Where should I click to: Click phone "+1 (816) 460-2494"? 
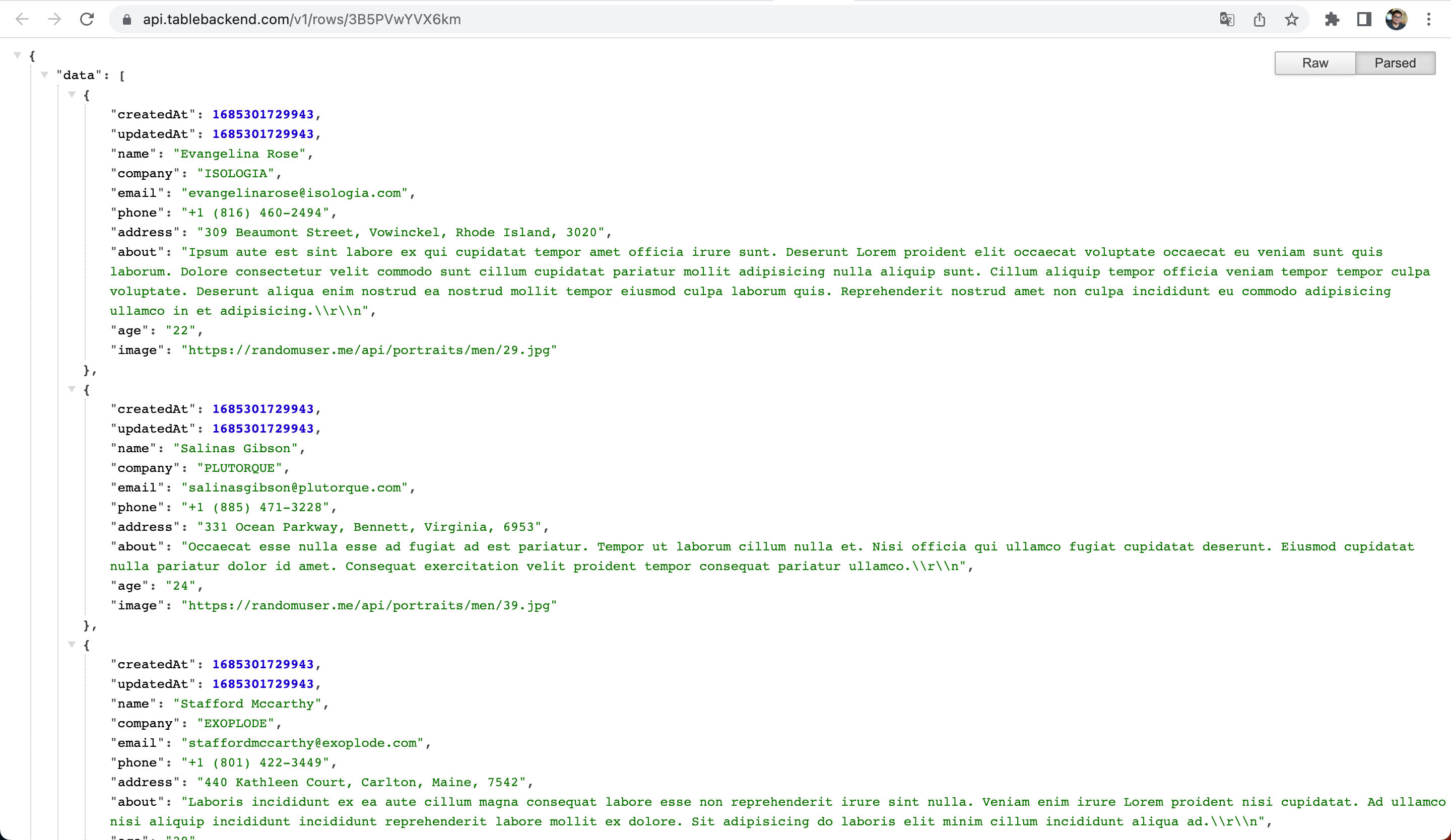pyautogui.click(x=255, y=213)
